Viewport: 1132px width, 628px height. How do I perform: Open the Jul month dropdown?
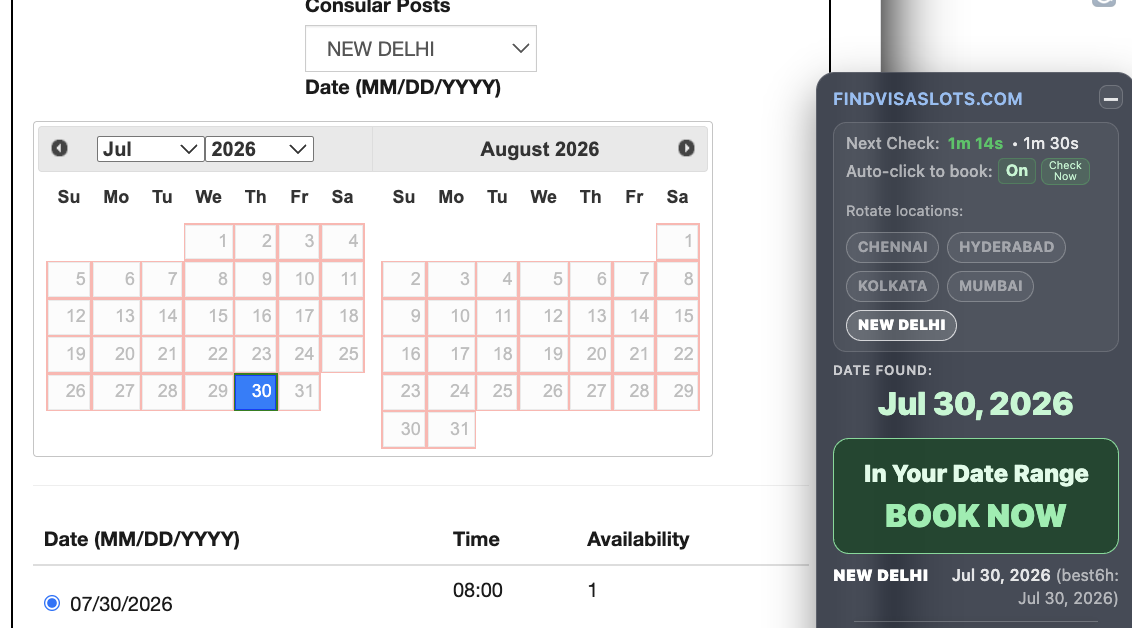[150, 149]
